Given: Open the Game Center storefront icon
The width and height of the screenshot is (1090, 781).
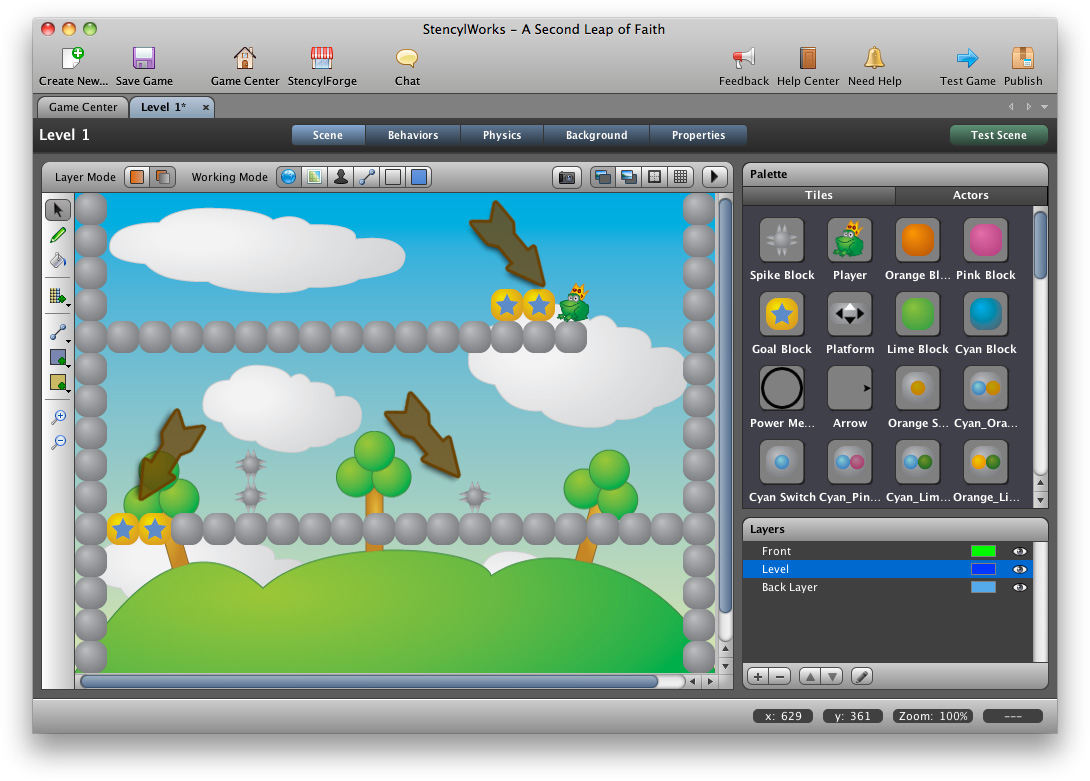Looking at the screenshot, I should [244, 60].
